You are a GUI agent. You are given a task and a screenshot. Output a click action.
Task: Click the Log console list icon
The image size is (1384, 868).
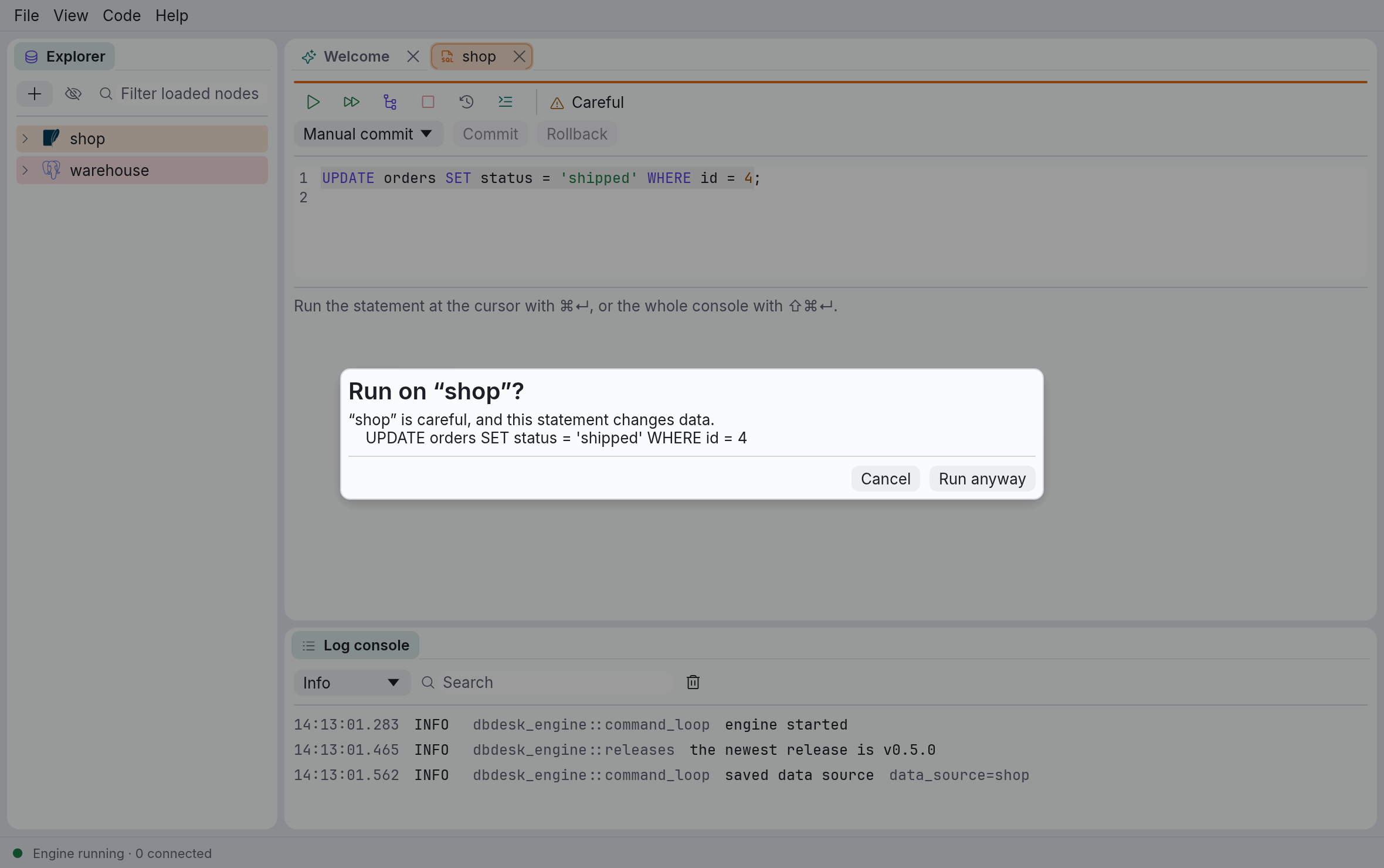click(x=308, y=646)
